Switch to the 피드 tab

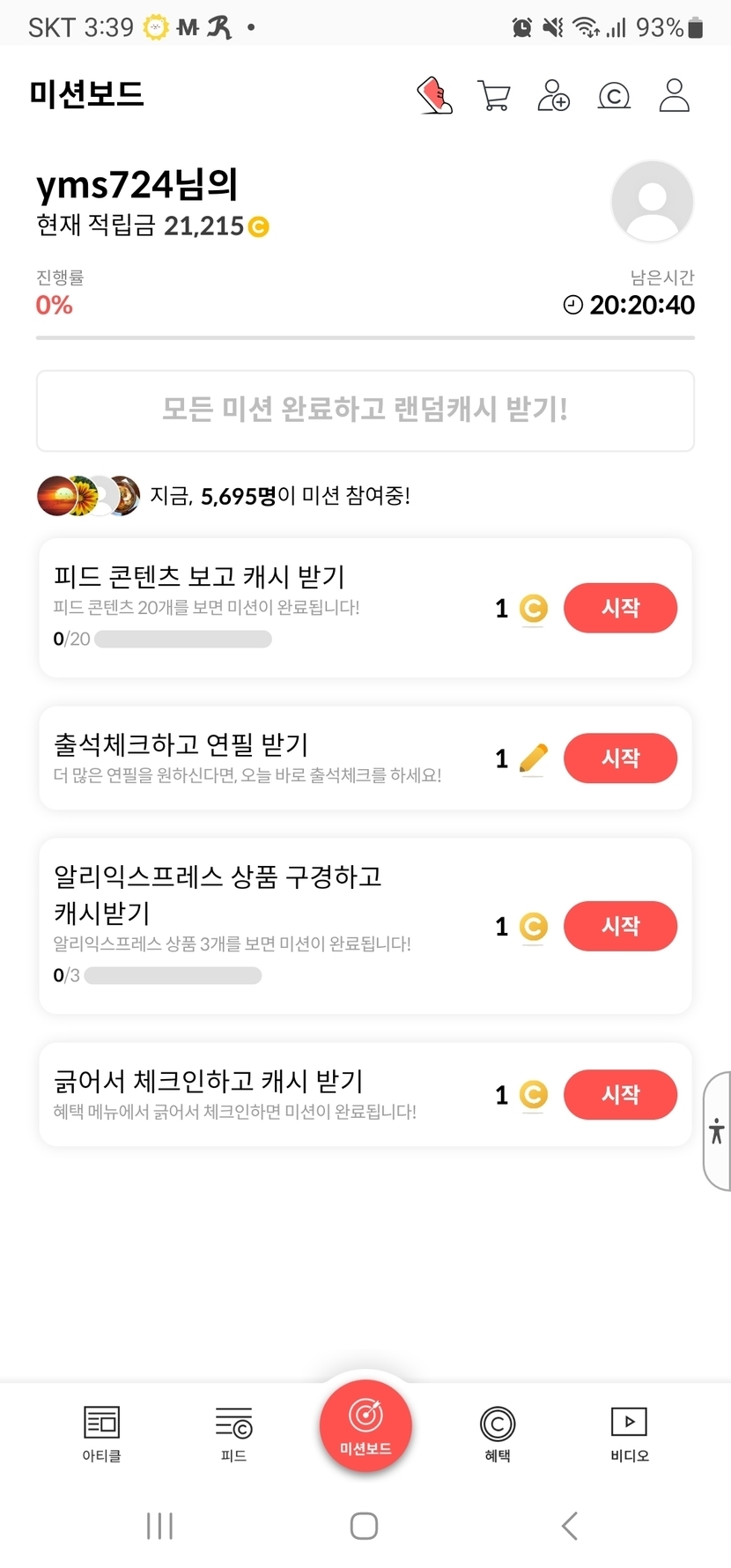pyautogui.click(x=233, y=1433)
